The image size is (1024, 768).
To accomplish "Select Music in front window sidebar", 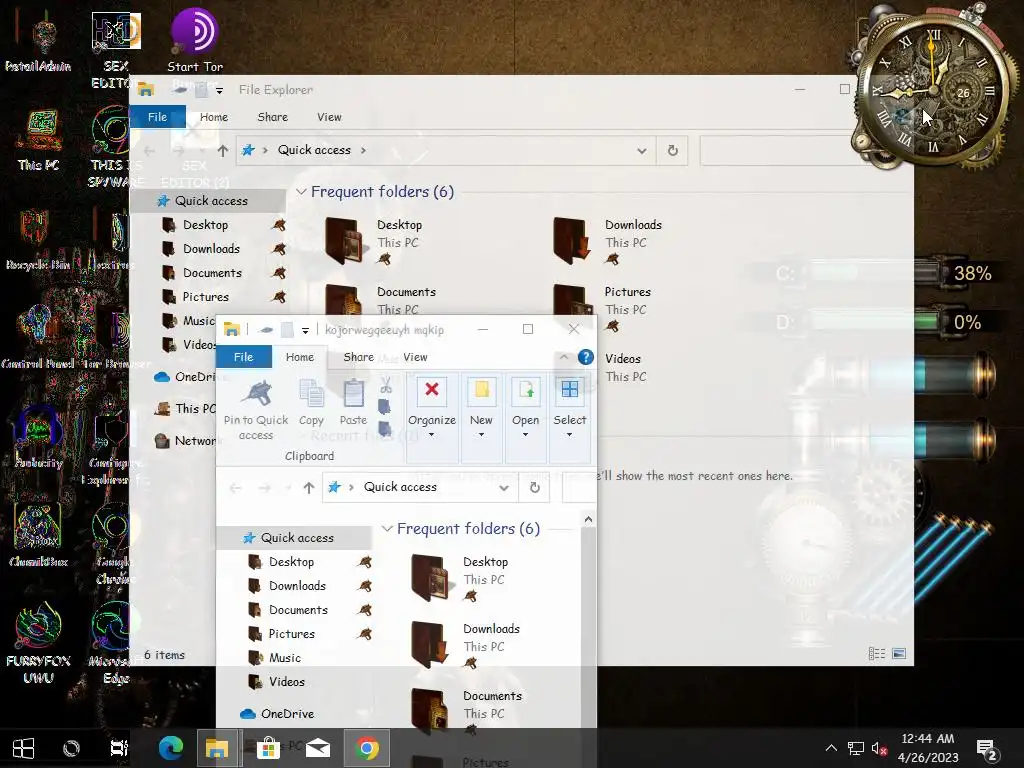I will click(285, 658).
